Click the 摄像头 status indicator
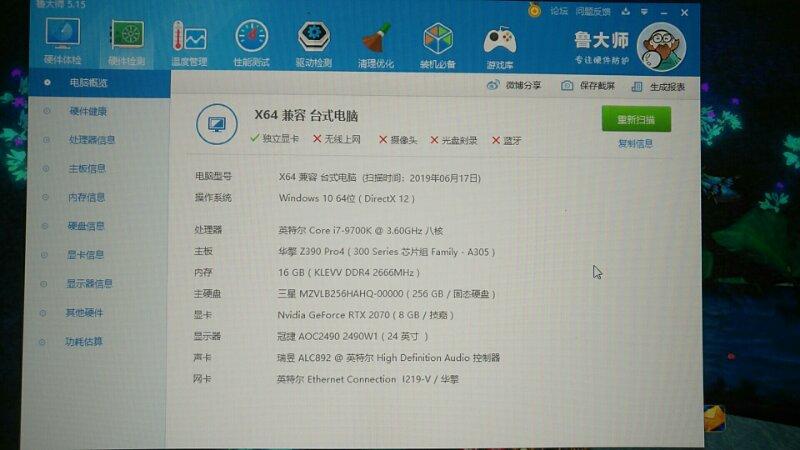The image size is (800, 450). pos(398,139)
